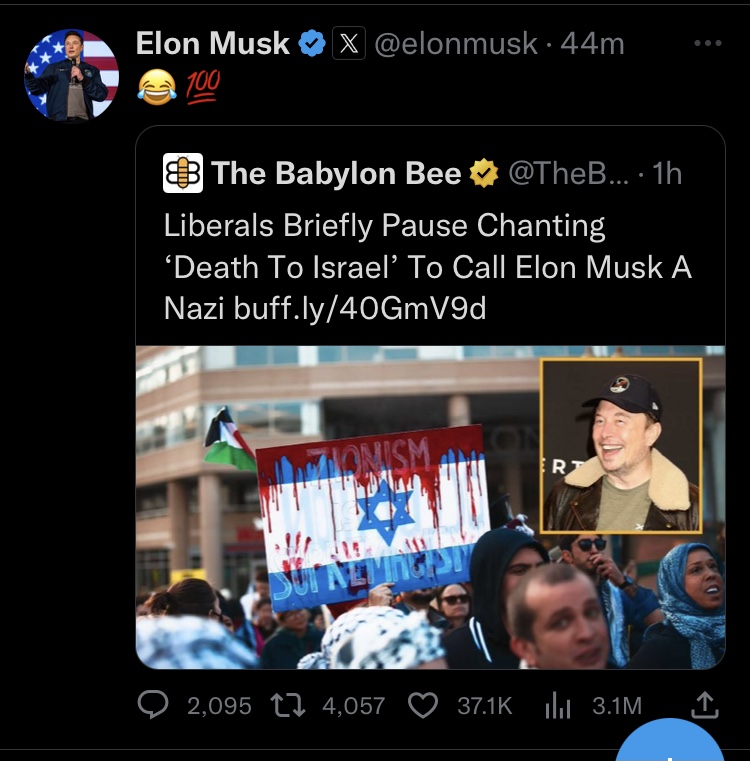Open the buff.ly/40GmV9d link

tap(360, 309)
